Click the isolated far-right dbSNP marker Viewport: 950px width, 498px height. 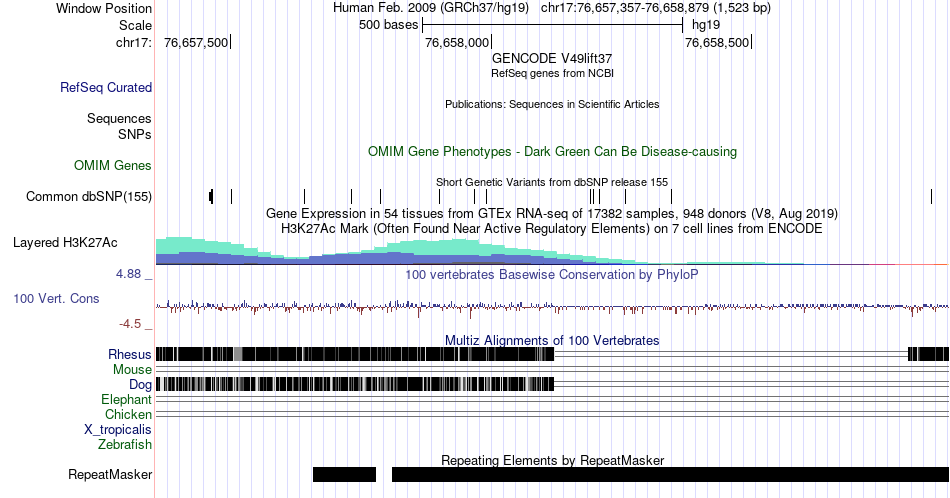click(x=931, y=196)
